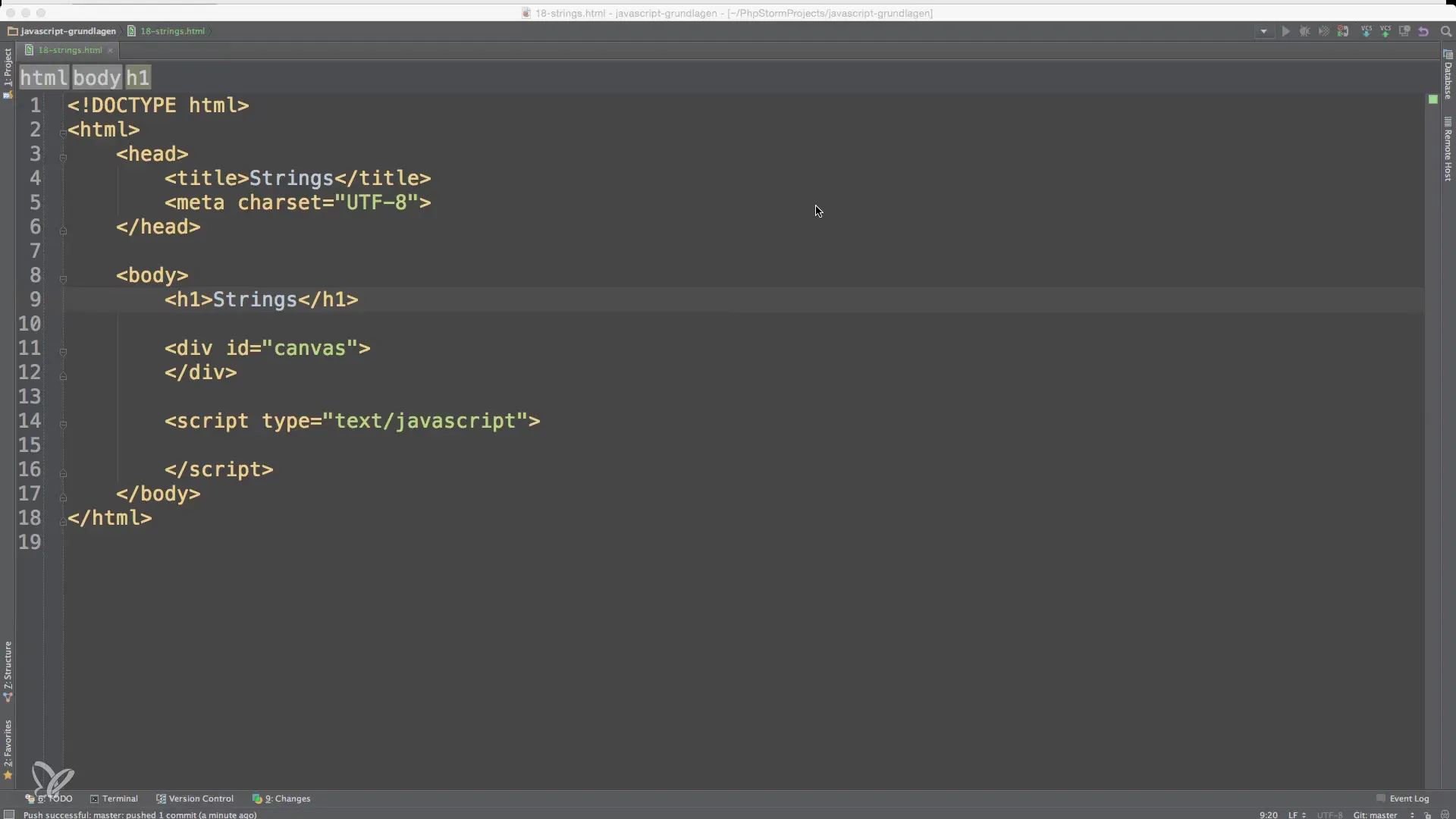Click the Run with Coverage icon

tap(1323, 32)
